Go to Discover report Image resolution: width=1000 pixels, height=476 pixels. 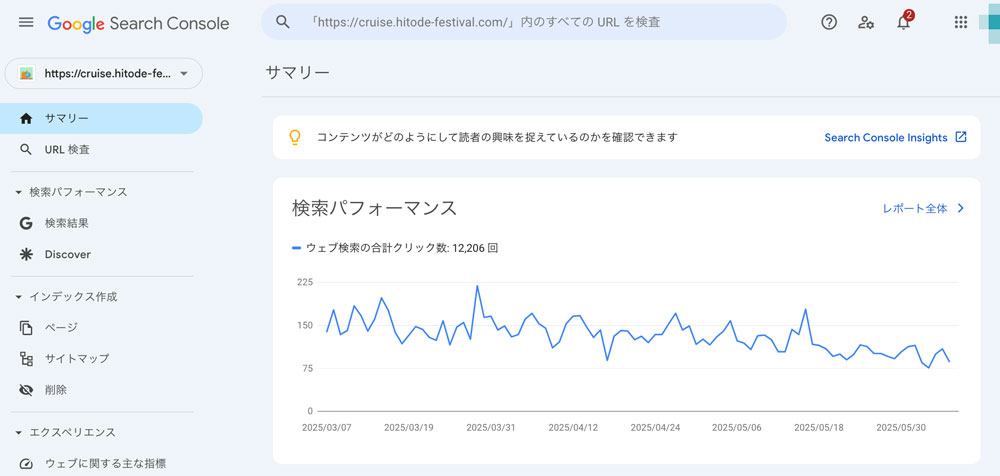67,255
